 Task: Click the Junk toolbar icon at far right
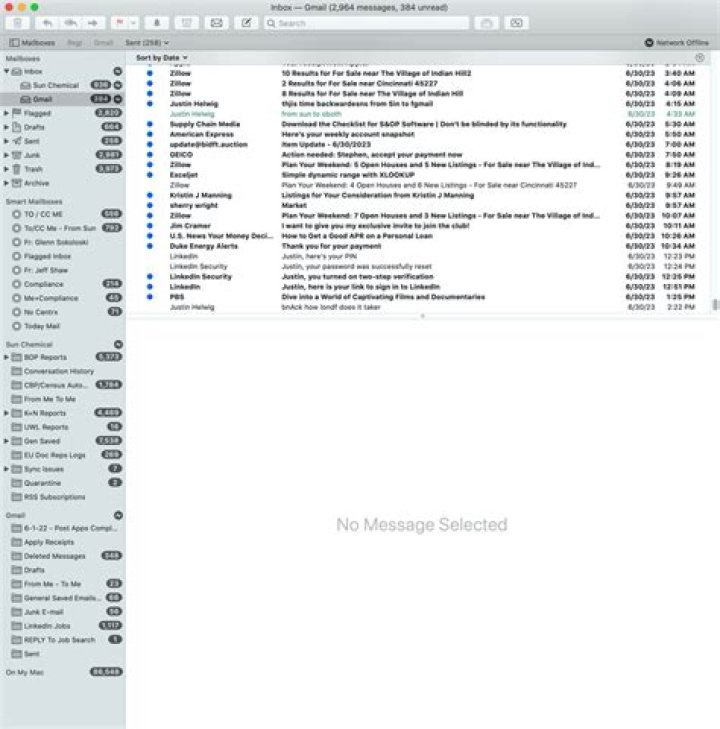516,23
